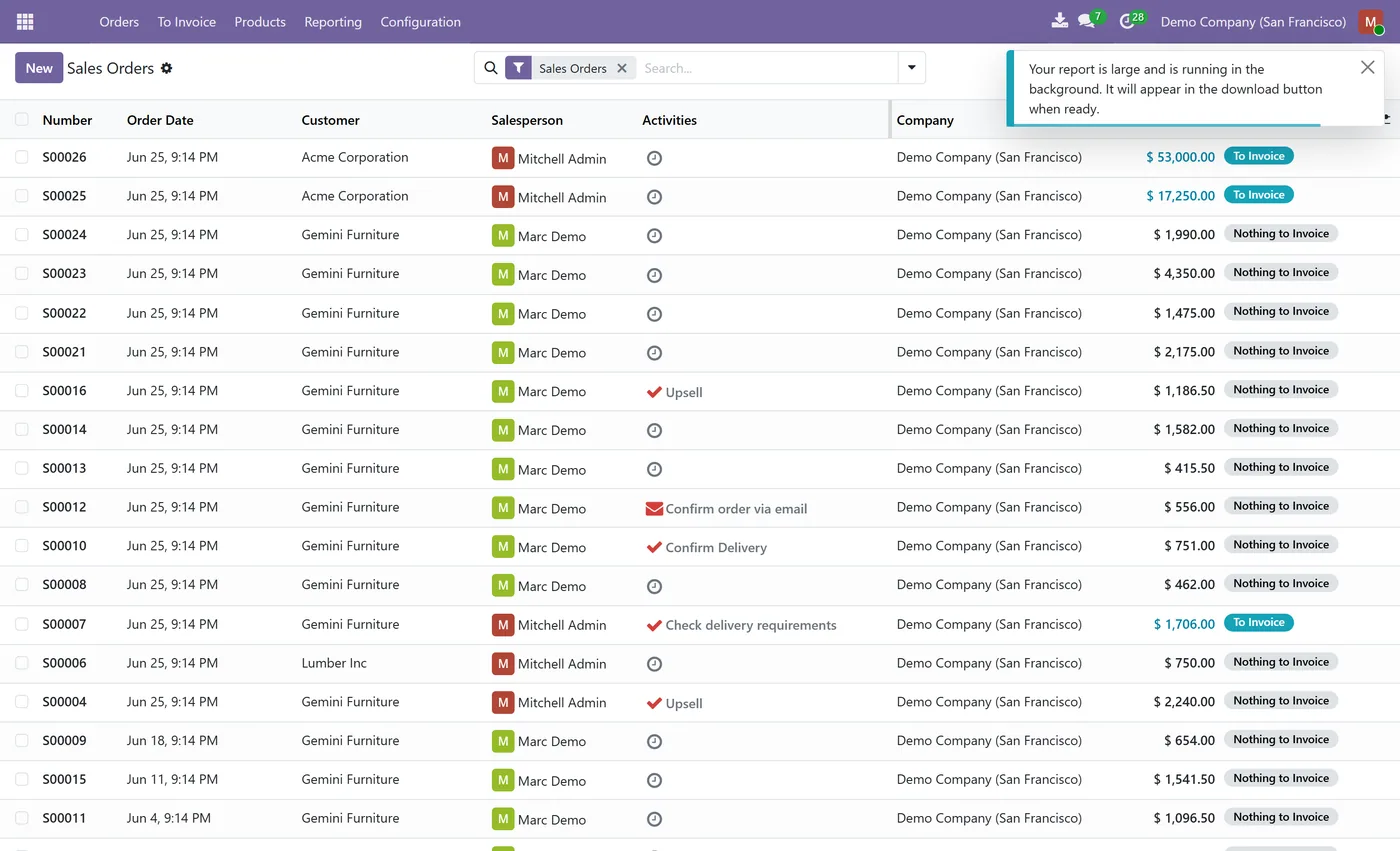Select the checkbox for order S00016

pyautogui.click(x=22, y=391)
